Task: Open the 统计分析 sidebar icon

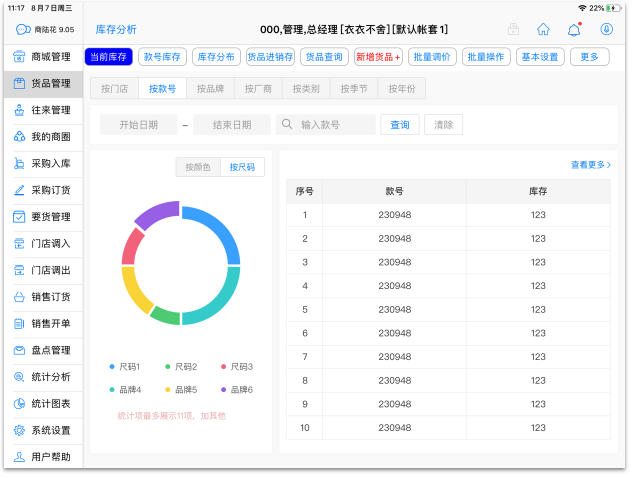Action: [19, 377]
